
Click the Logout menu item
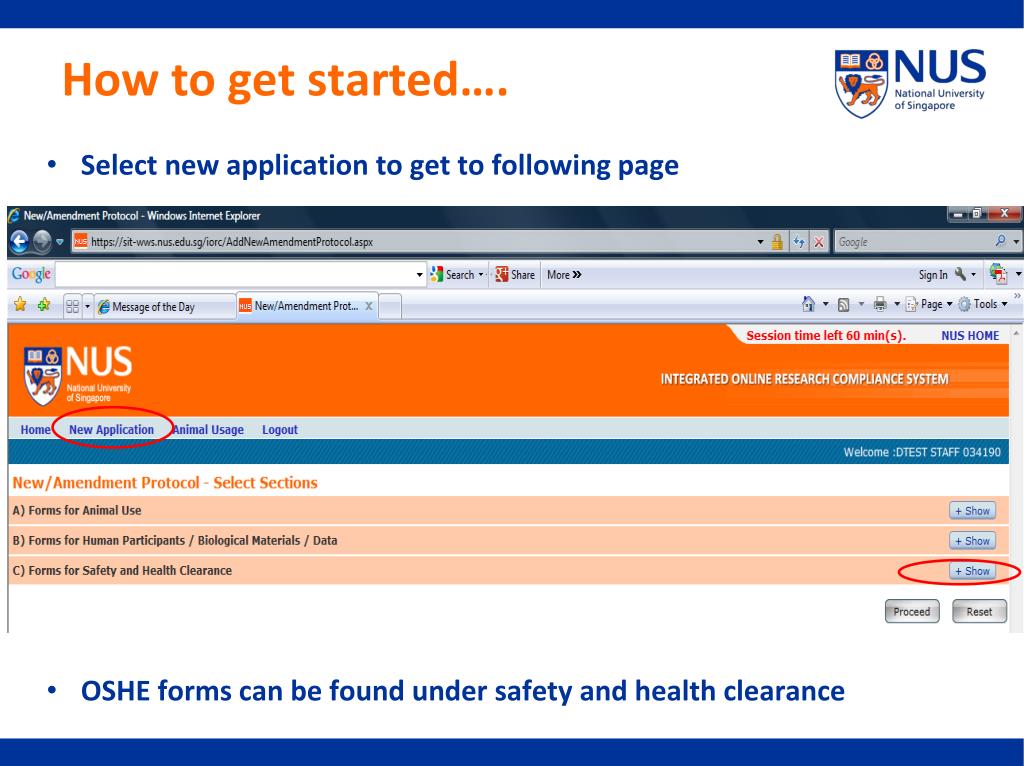tap(280, 430)
